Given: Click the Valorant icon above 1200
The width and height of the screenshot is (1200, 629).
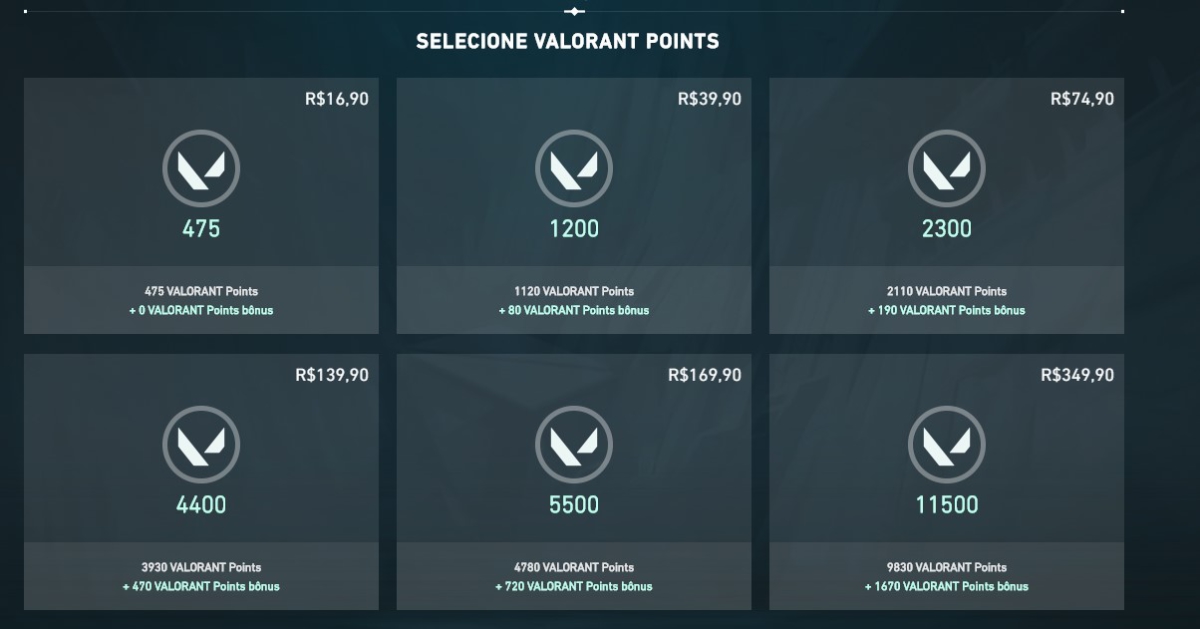Looking at the screenshot, I should [x=574, y=168].
